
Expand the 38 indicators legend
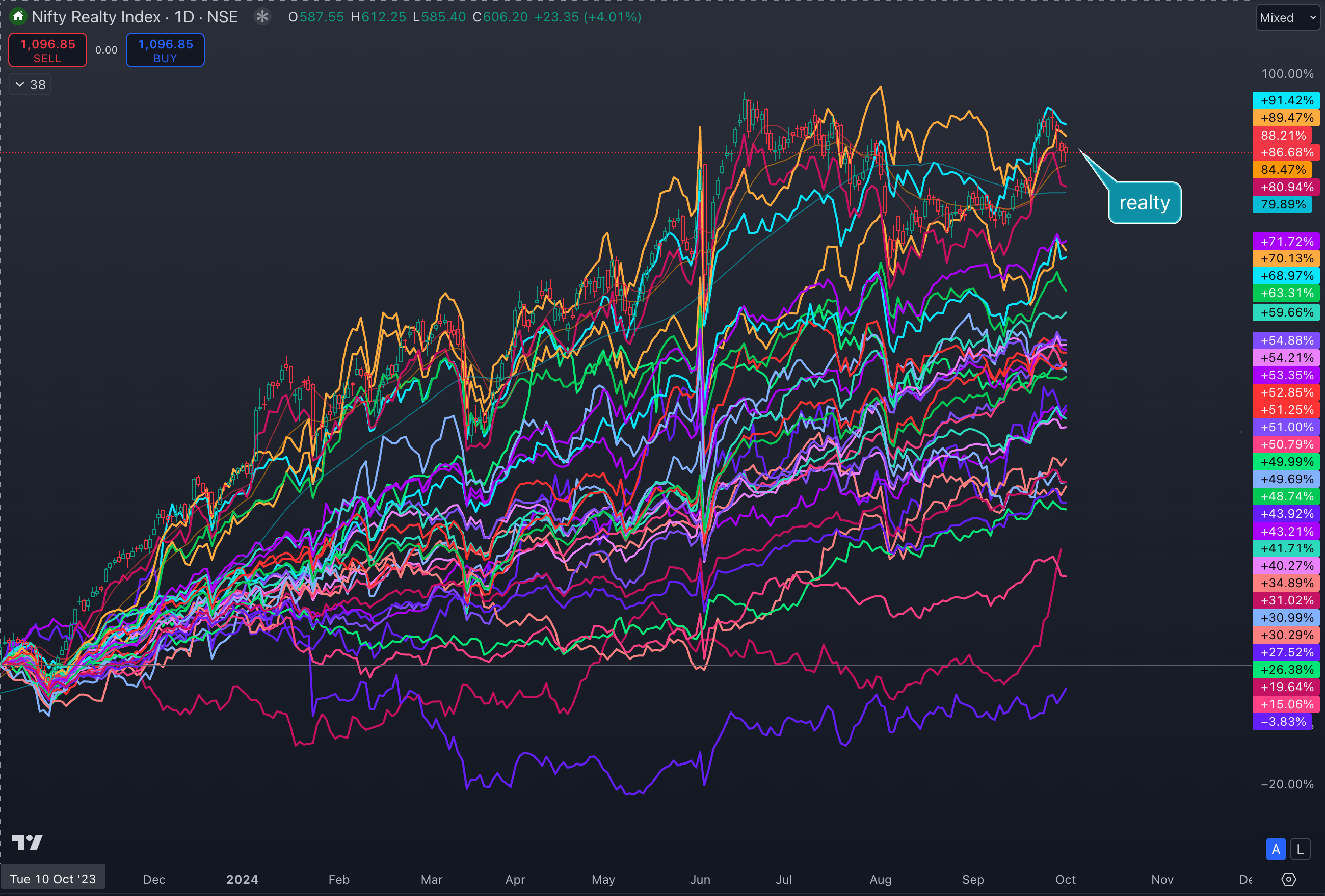(30, 85)
